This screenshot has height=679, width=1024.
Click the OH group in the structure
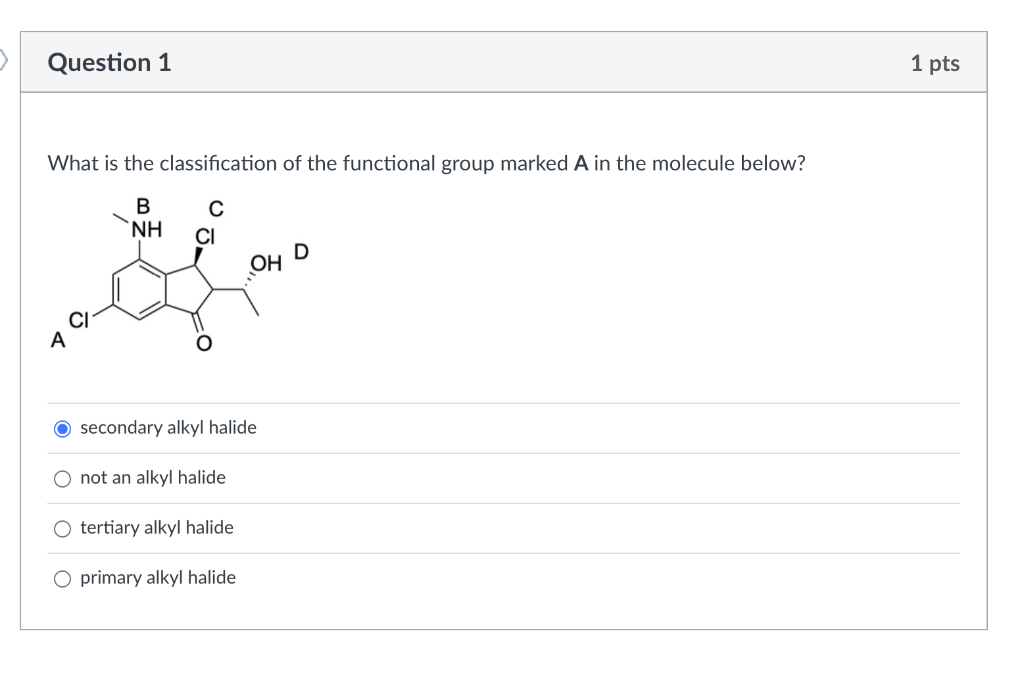265,262
